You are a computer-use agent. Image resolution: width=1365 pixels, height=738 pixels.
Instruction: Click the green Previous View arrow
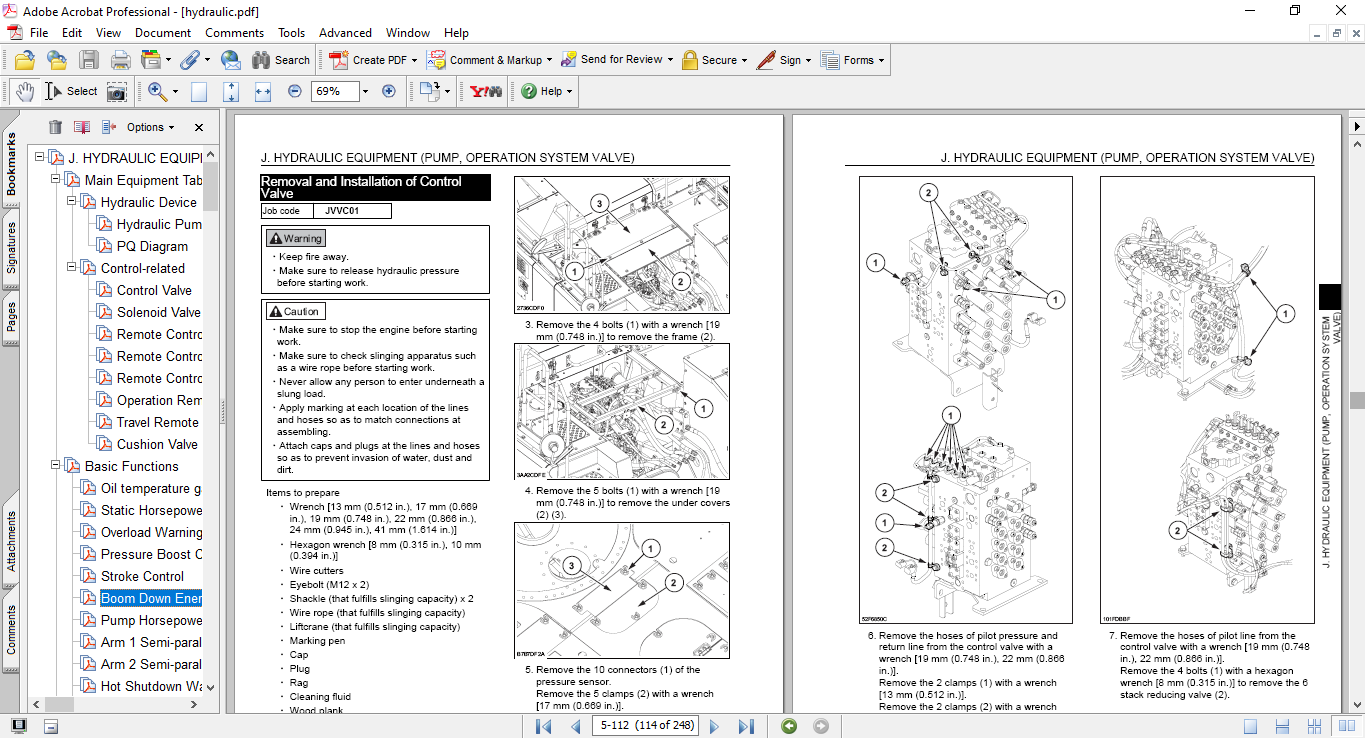click(x=789, y=726)
